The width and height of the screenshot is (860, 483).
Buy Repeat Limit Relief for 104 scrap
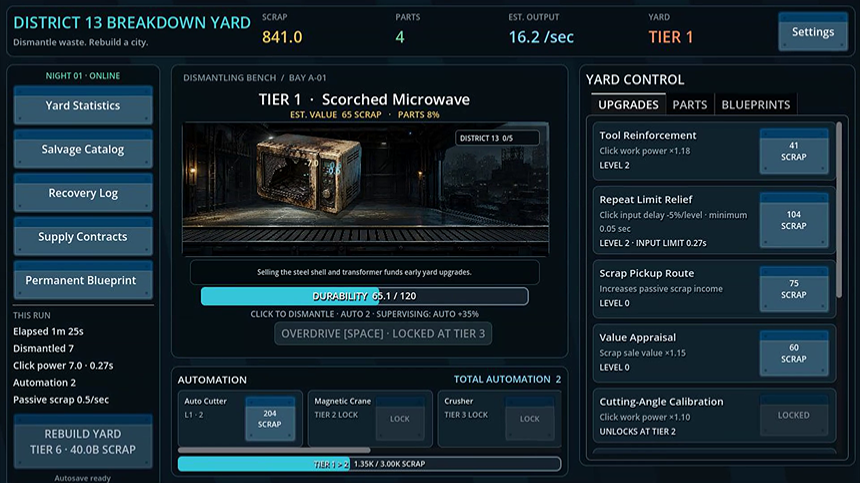point(794,220)
